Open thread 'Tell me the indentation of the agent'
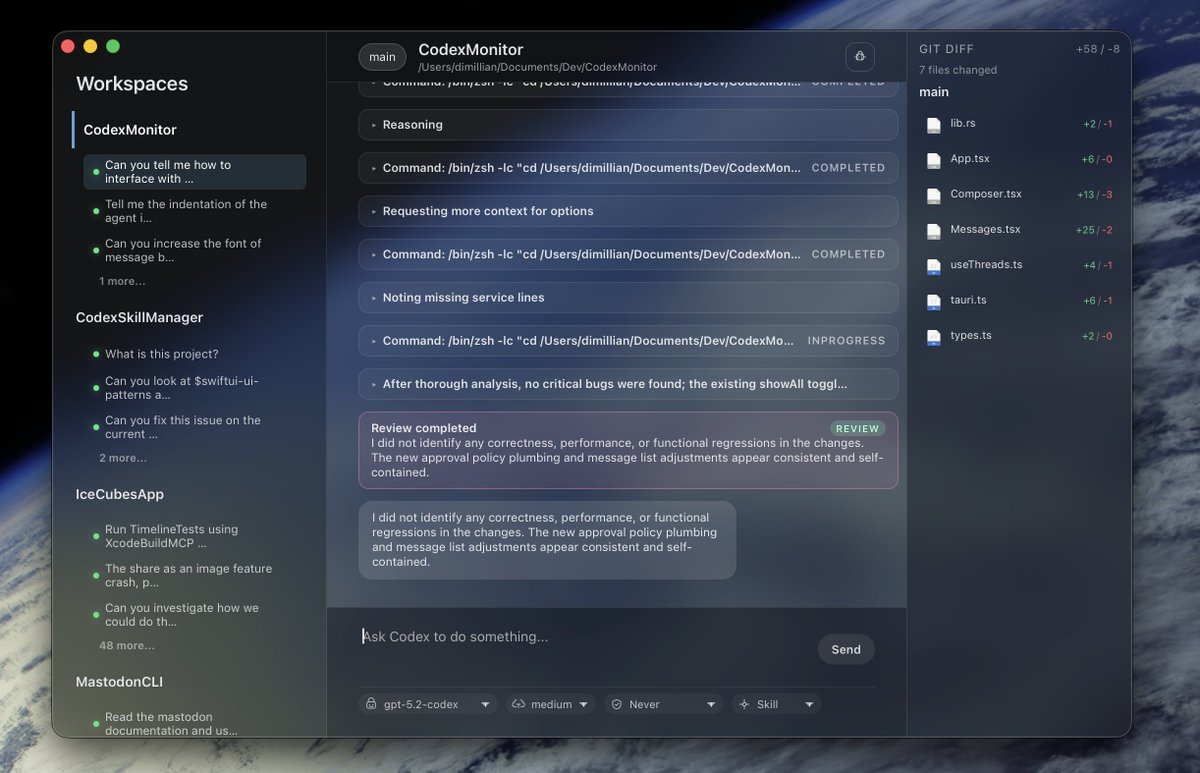 (x=195, y=211)
